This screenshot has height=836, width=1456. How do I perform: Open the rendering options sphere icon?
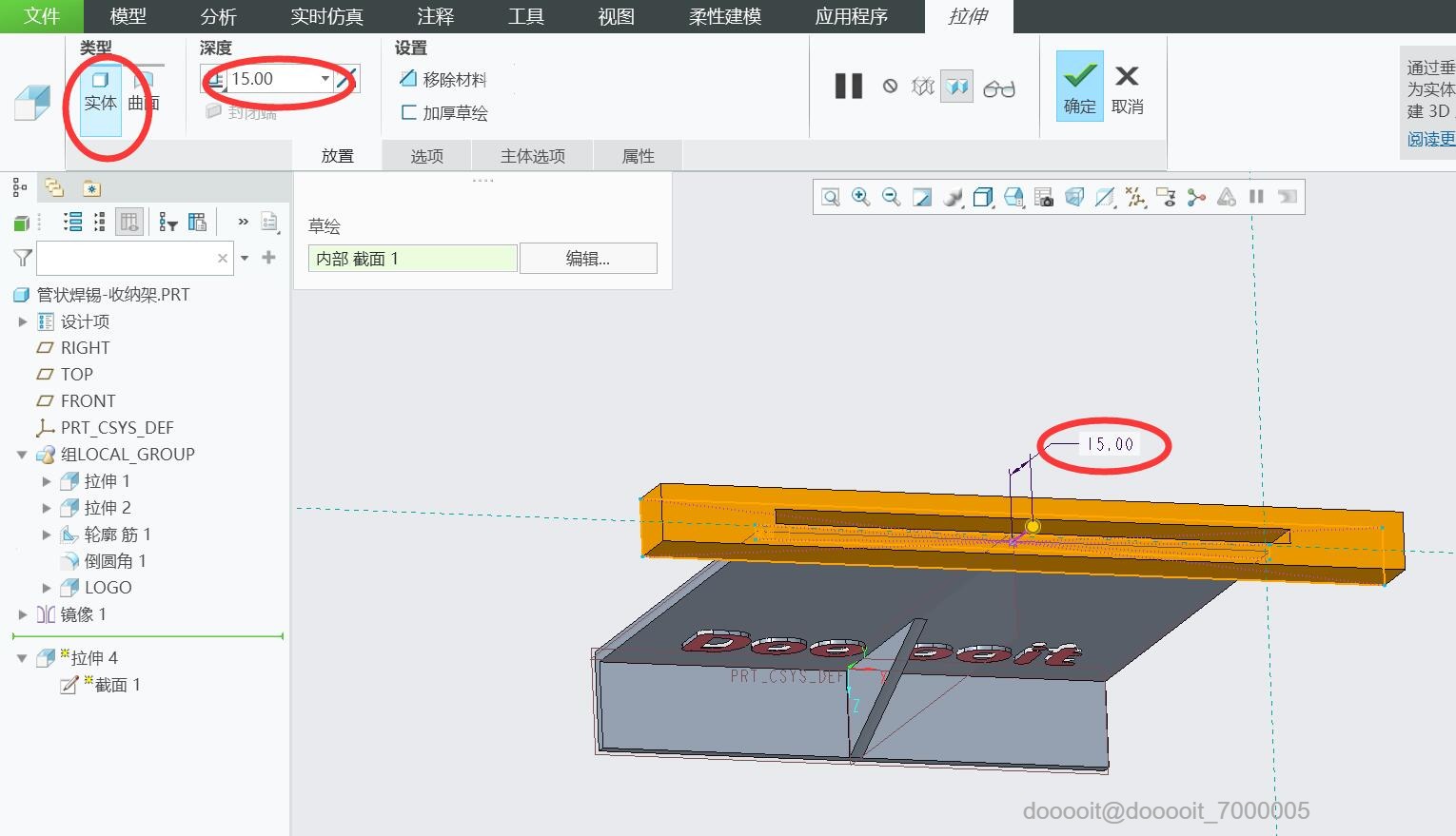point(953,197)
